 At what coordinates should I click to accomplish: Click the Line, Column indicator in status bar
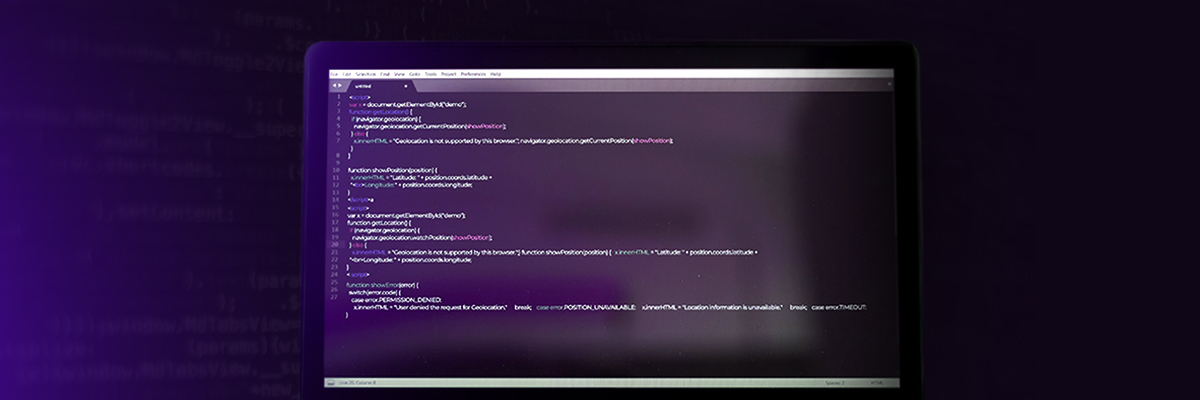357,382
